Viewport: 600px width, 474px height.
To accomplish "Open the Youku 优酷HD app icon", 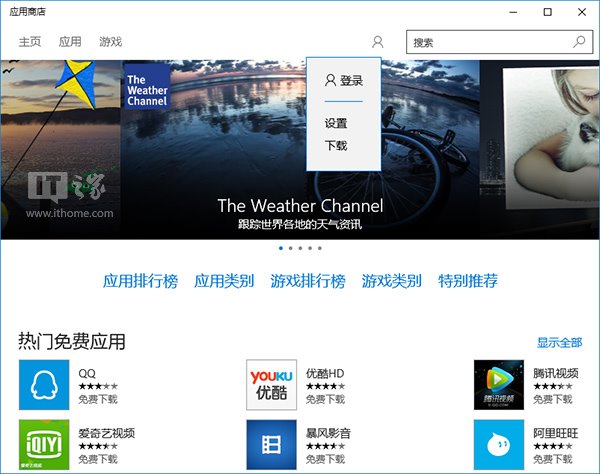I will pos(271,384).
